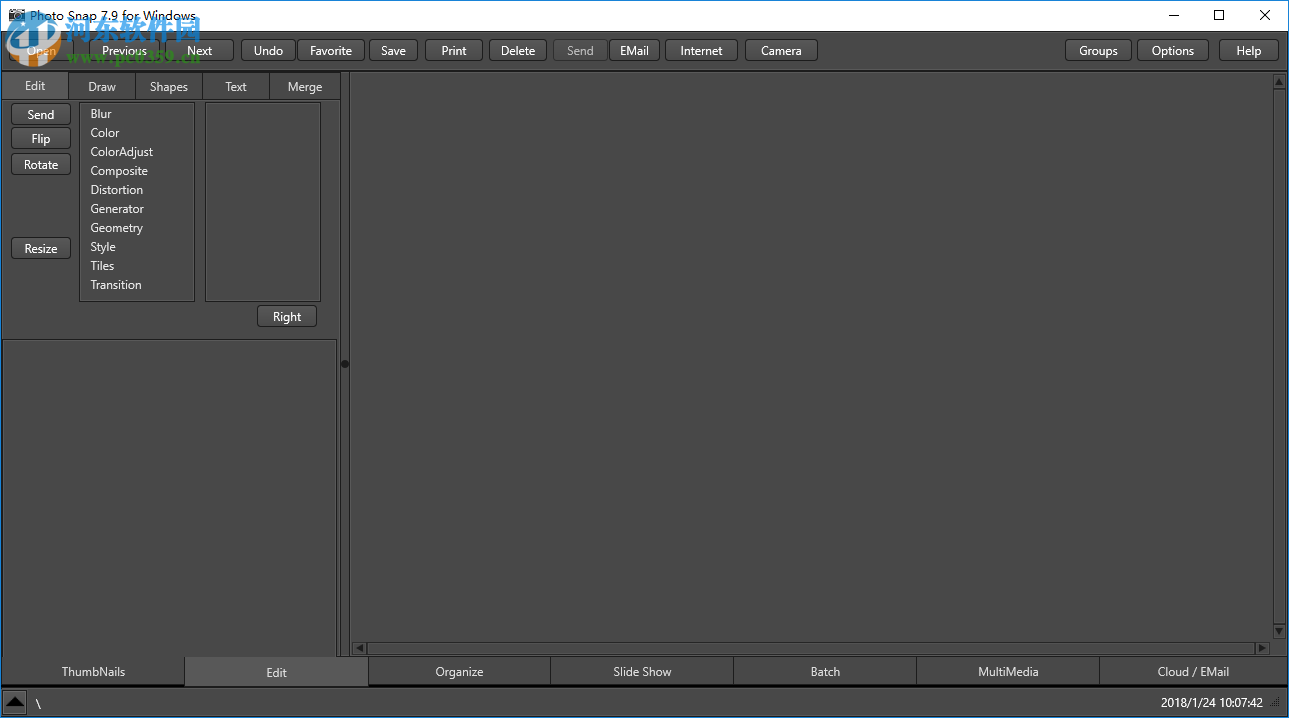This screenshot has height=718, width=1289.
Task: Switch to the Text tab
Action: [x=236, y=87]
